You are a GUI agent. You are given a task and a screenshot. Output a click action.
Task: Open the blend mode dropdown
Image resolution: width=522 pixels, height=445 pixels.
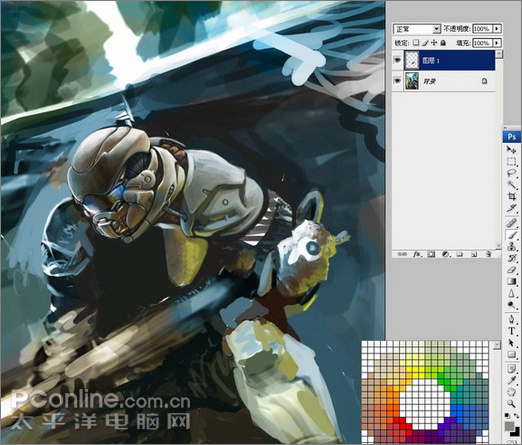click(x=417, y=29)
